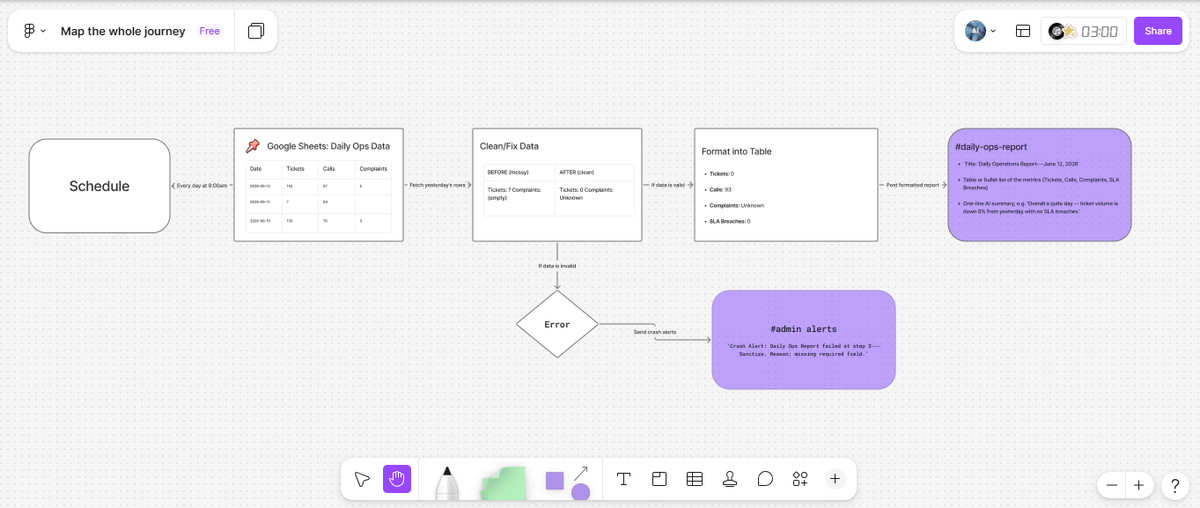Screen dimensions: 1200x508
Task: Open the layout view icon
Action: point(1023,31)
